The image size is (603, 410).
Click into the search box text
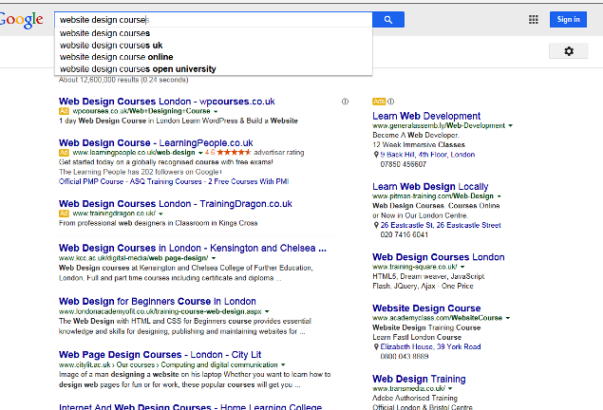coord(213,20)
